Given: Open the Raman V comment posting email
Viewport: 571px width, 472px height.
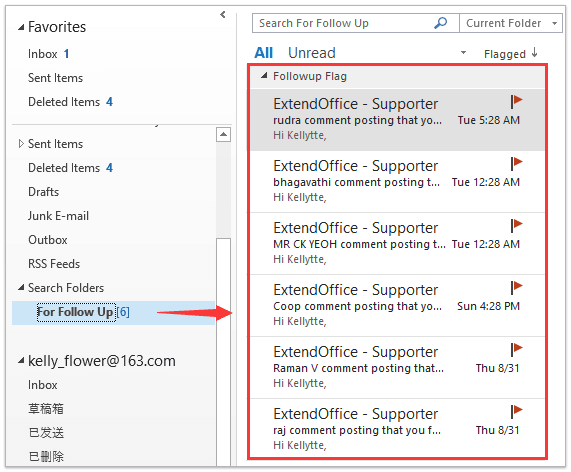Looking at the screenshot, I should (397, 368).
